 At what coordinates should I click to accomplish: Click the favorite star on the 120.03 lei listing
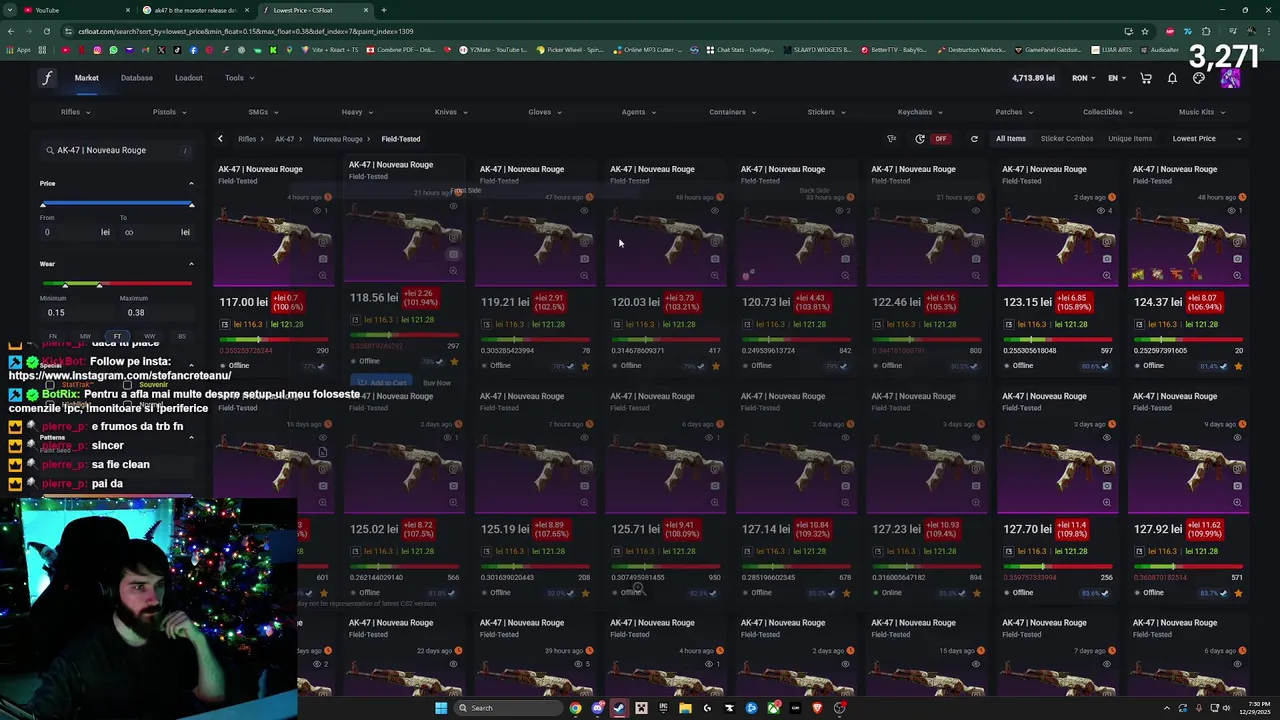[x=716, y=366]
